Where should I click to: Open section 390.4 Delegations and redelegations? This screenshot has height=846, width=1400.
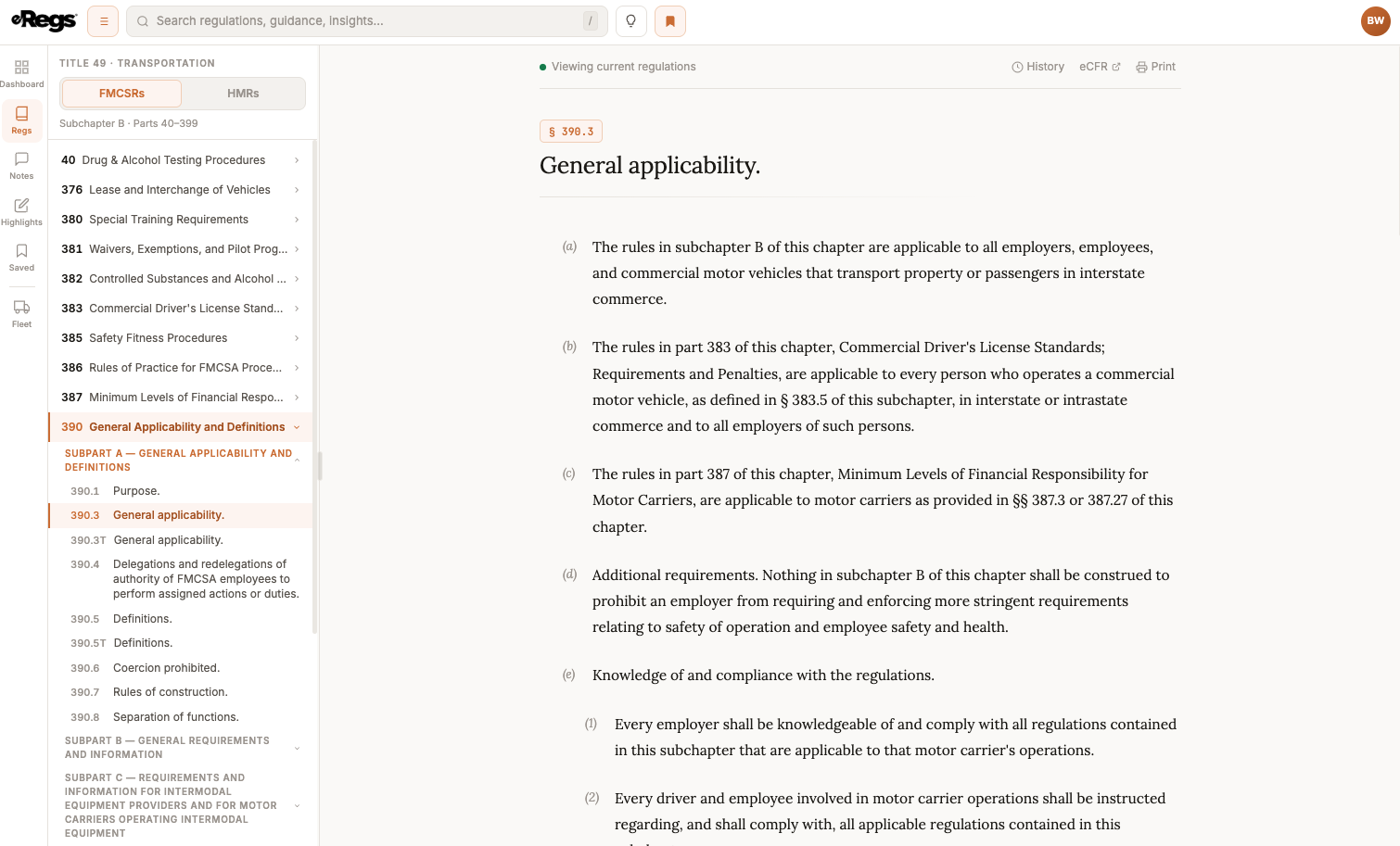coord(180,579)
